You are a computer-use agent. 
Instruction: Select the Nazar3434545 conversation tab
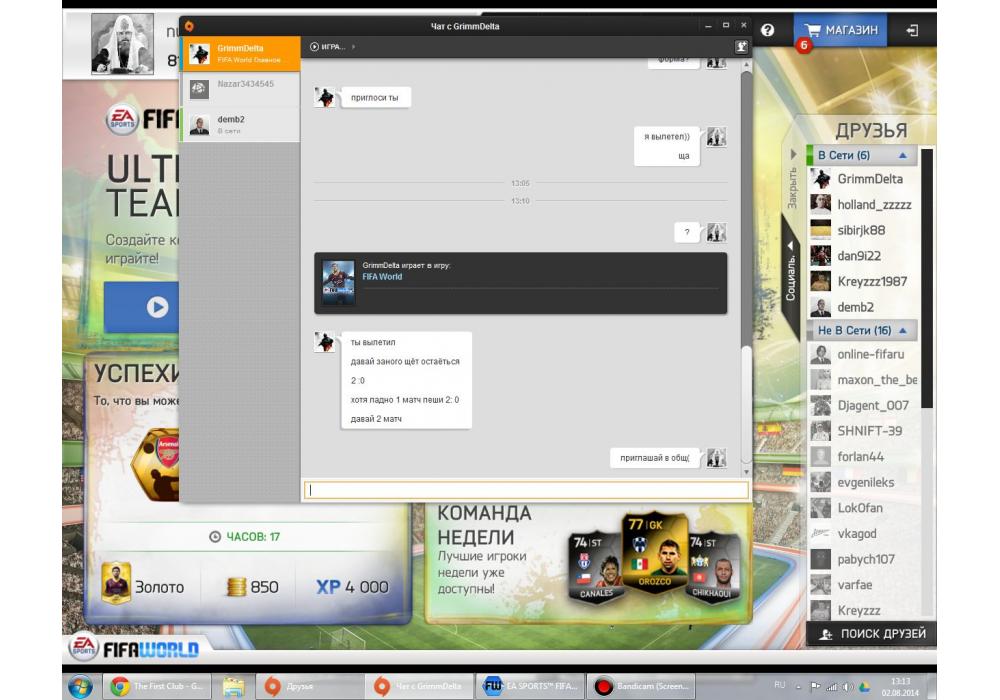tap(240, 89)
